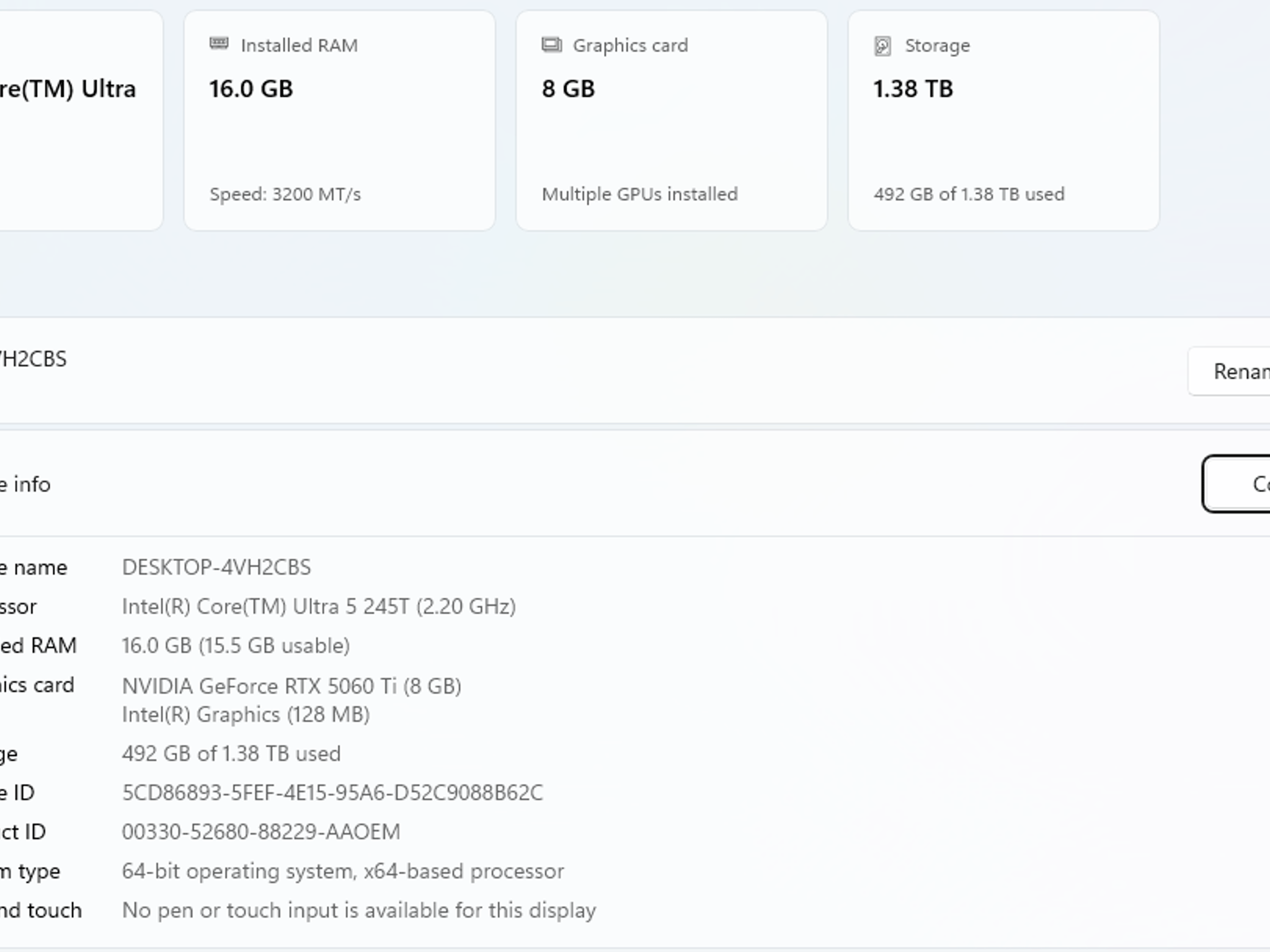Select the "Storage" card title
Viewport: 1270px width, 952px height.
click(937, 45)
